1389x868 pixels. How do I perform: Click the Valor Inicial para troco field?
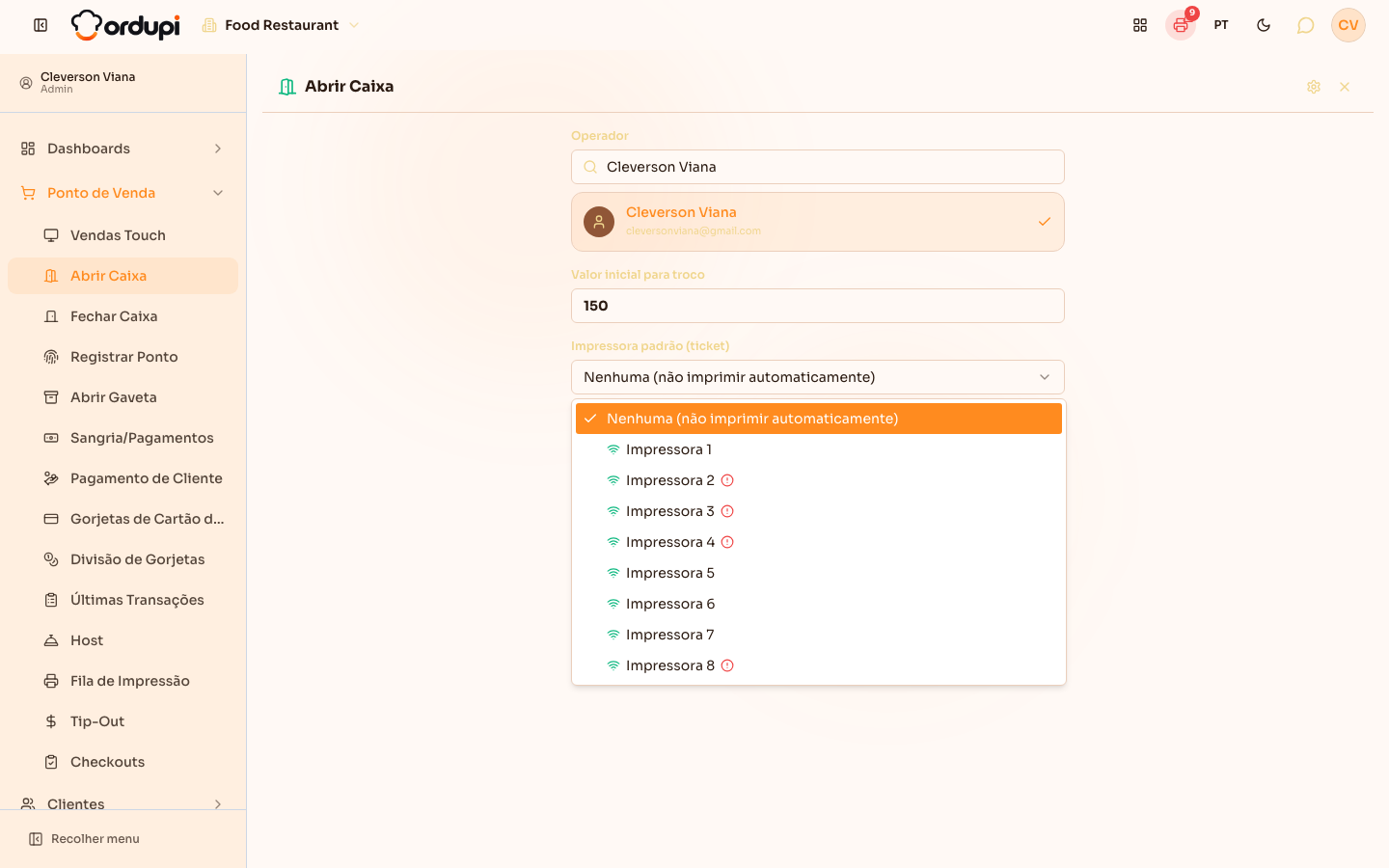[x=818, y=306]
